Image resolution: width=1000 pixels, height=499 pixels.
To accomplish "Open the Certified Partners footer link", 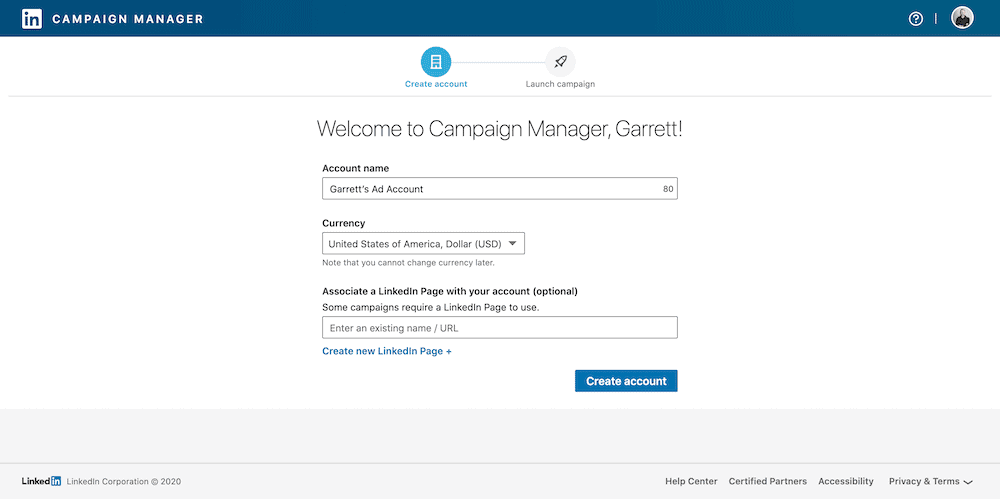I will (x=768, y=481).
